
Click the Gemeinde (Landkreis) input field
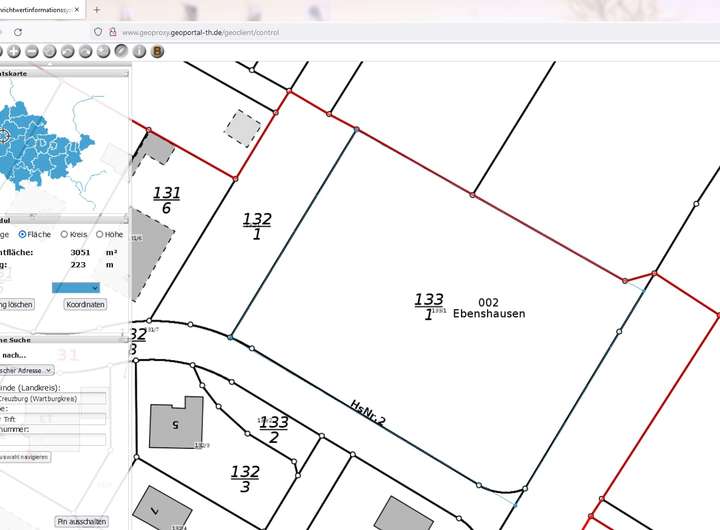coord(53,398)
